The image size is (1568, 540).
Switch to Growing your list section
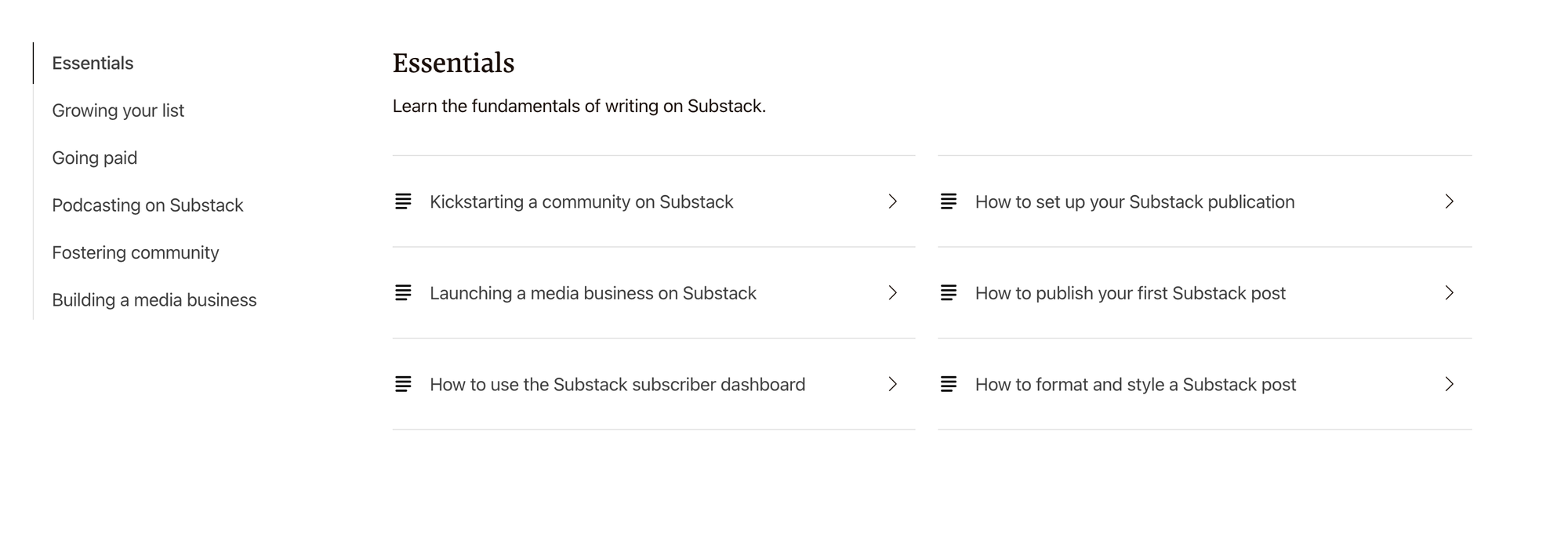click(x=118, y=111)
